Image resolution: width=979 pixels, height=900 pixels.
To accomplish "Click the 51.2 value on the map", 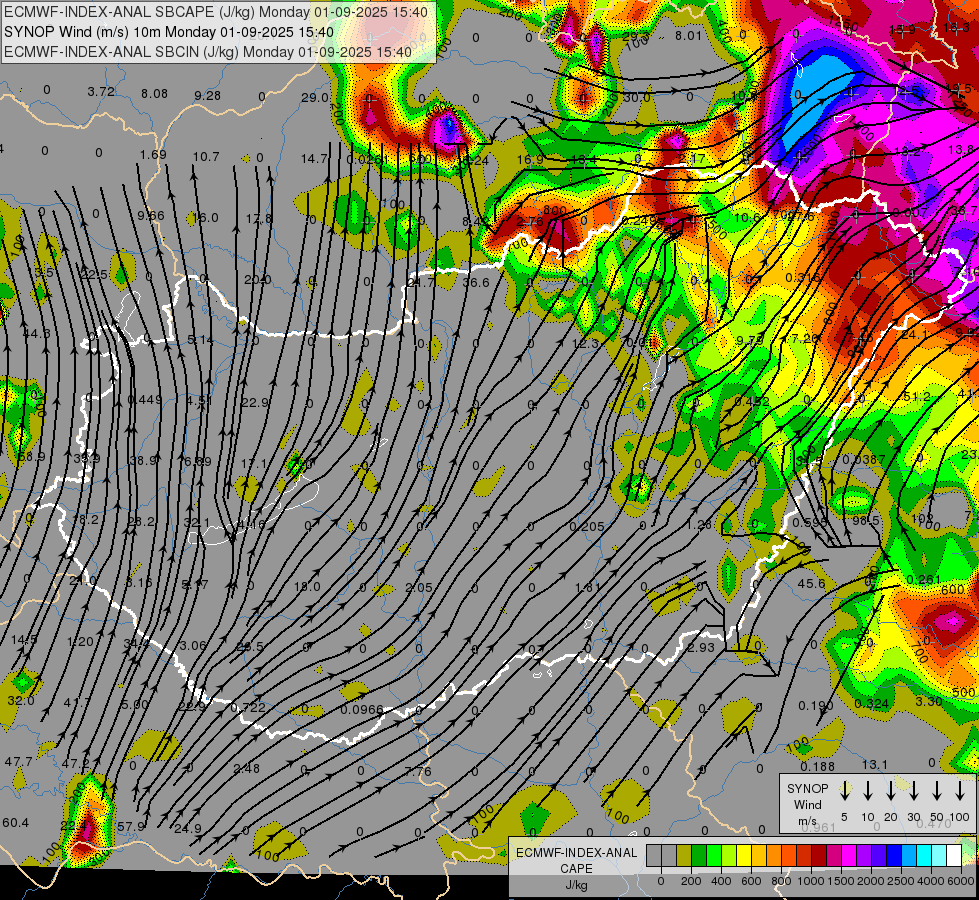I will [x=917, y=397].
